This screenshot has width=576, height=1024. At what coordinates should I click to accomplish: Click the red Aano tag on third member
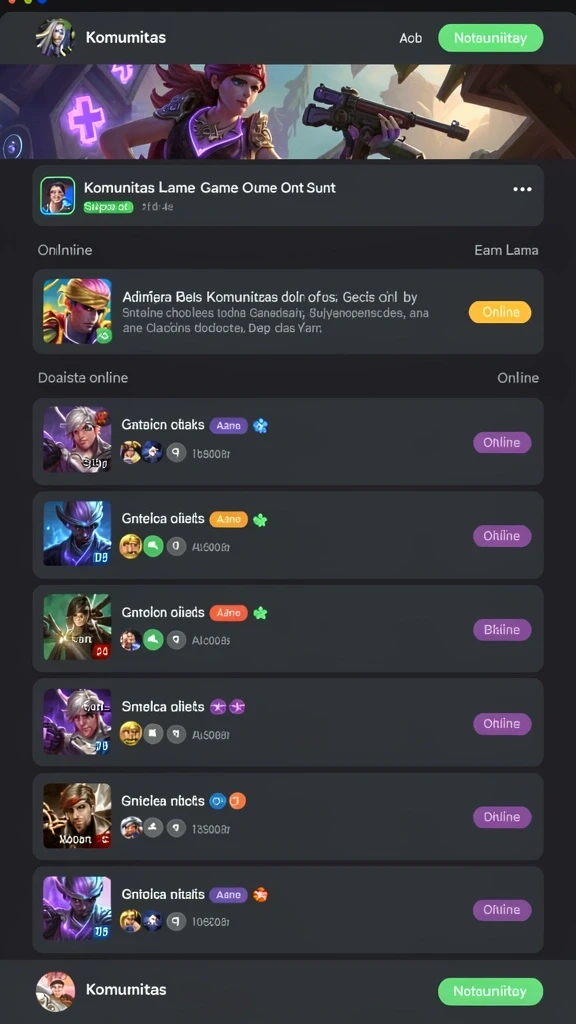[229, 613]
